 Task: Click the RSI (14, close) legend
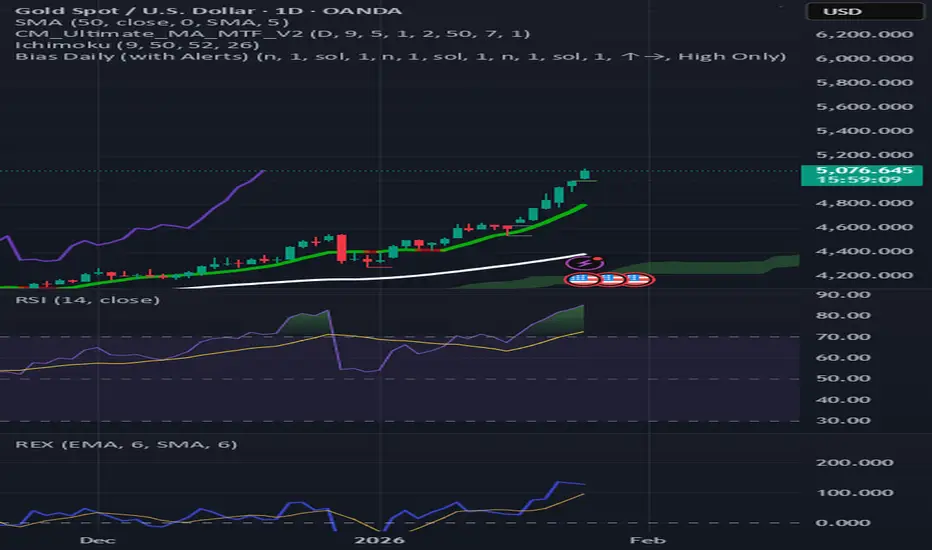pos(87,300)
